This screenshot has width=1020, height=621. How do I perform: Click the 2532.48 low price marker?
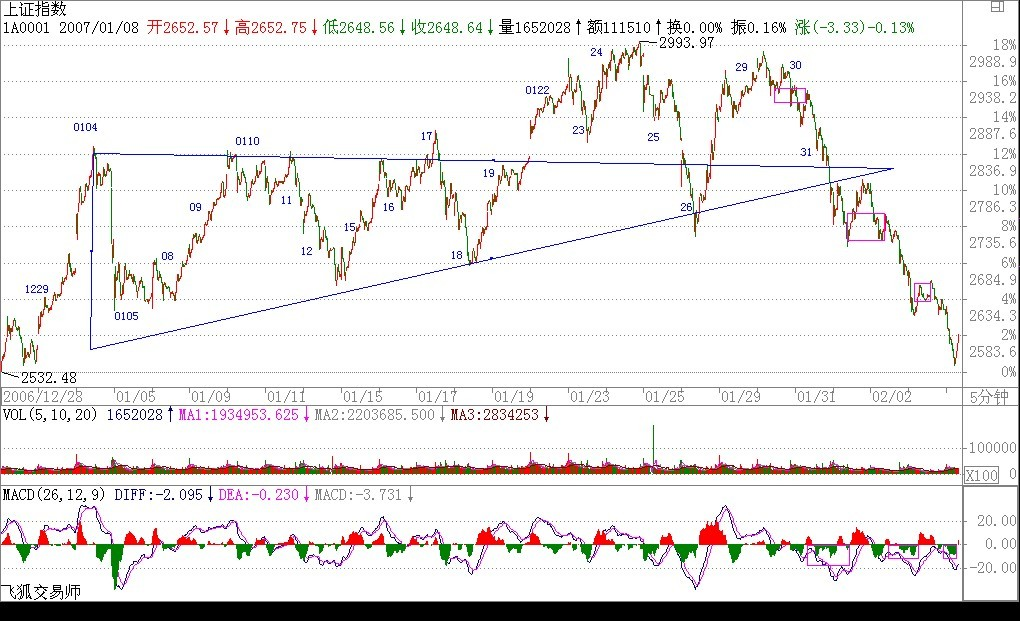pos(48,378)
